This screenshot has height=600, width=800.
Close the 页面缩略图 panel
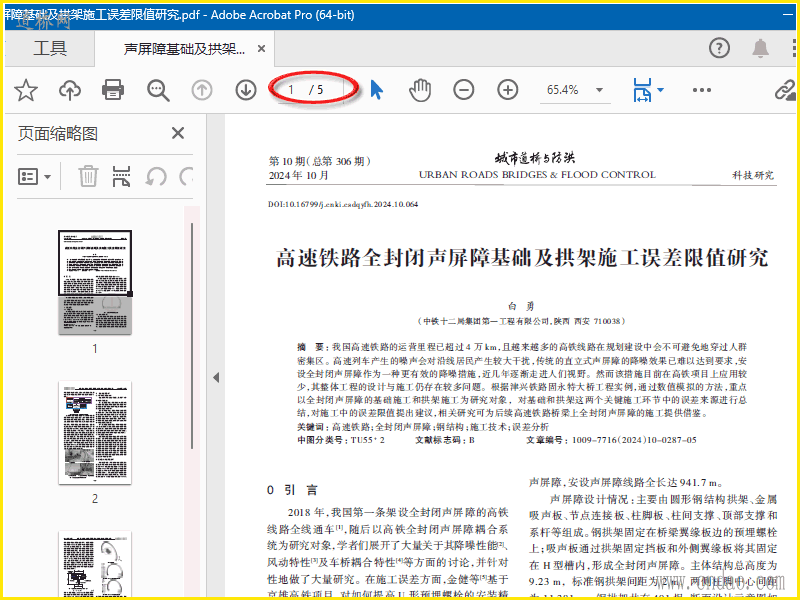coord(178,134)
